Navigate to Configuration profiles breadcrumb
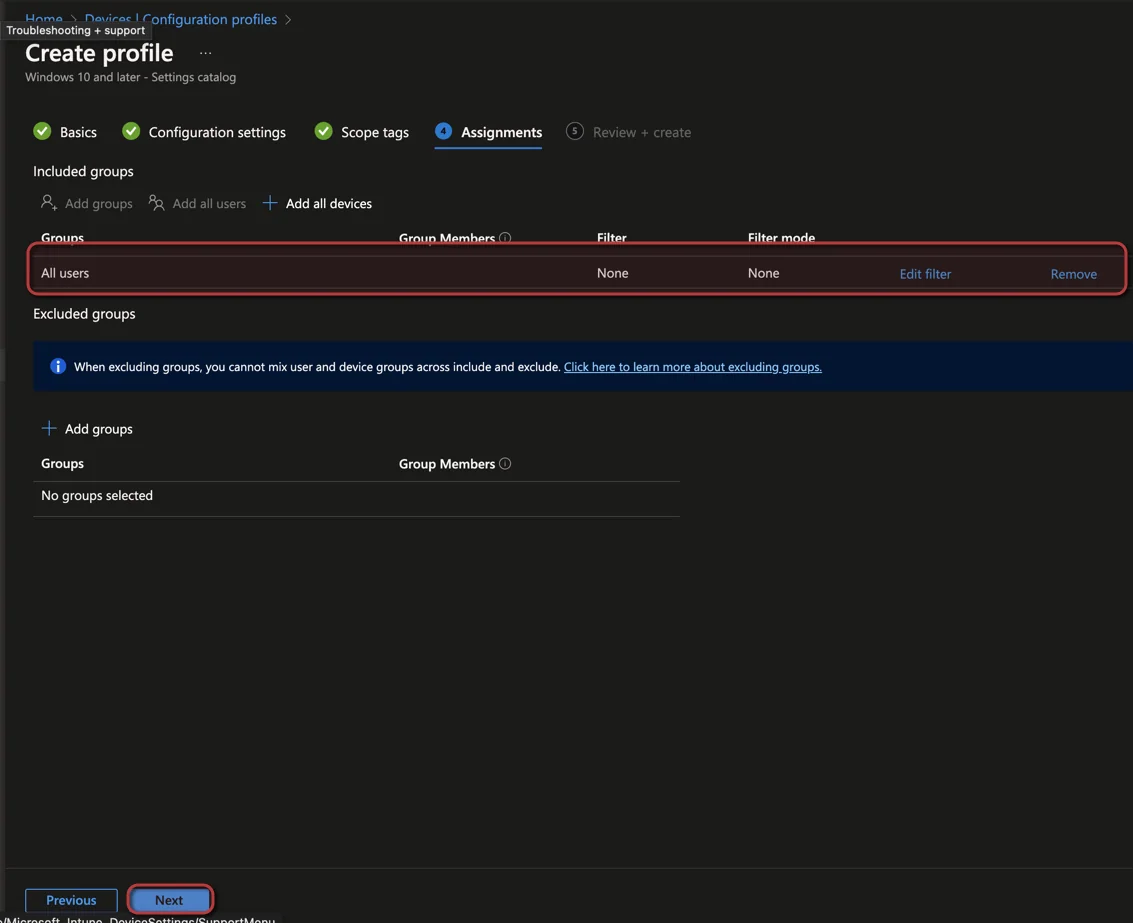The height and width of the screenshot is (923, 1134). coord(209,20)
